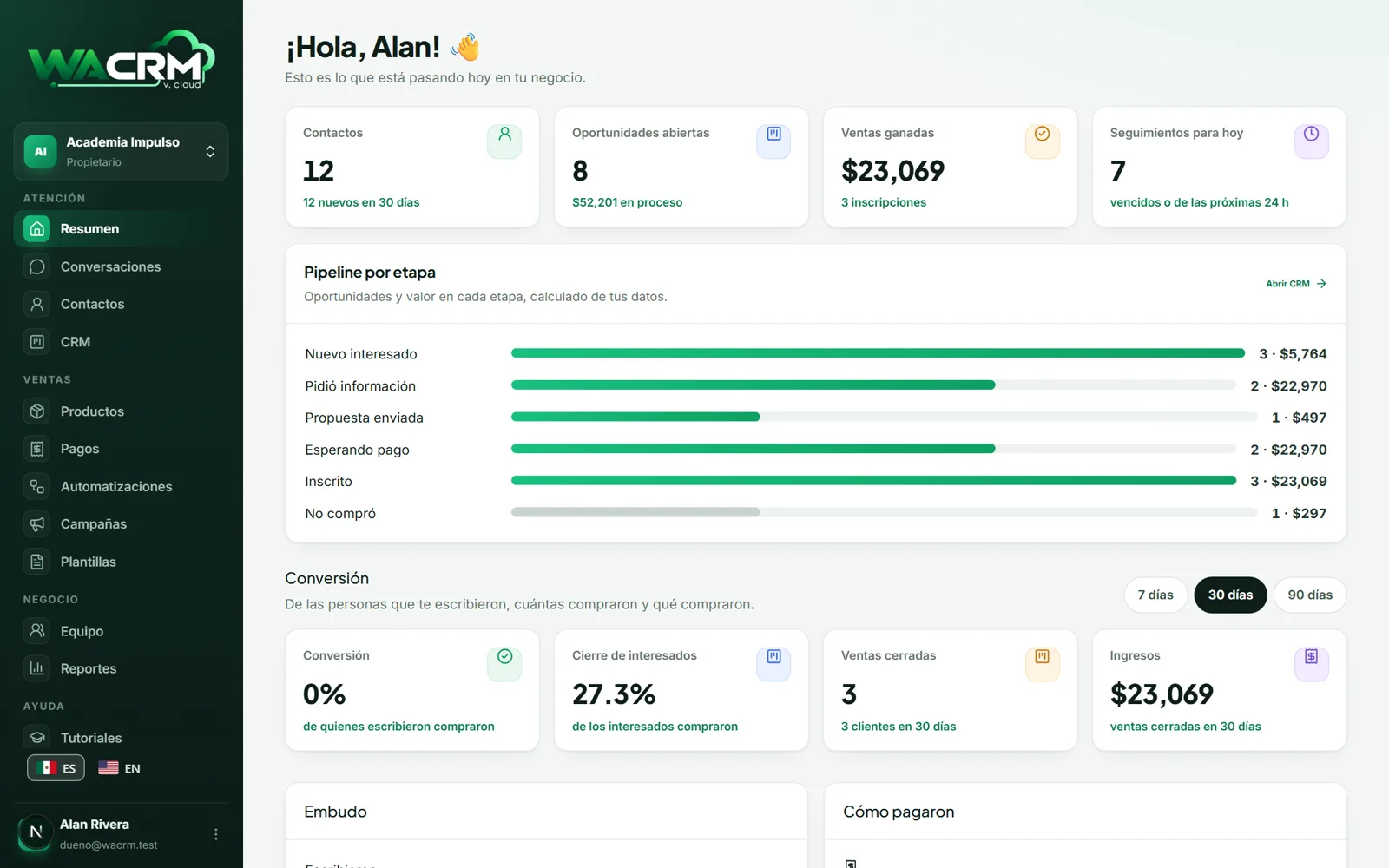Click the Alan Rivera profile avatar
Screen dimensions: 1389x868
(x=36, y=832)
